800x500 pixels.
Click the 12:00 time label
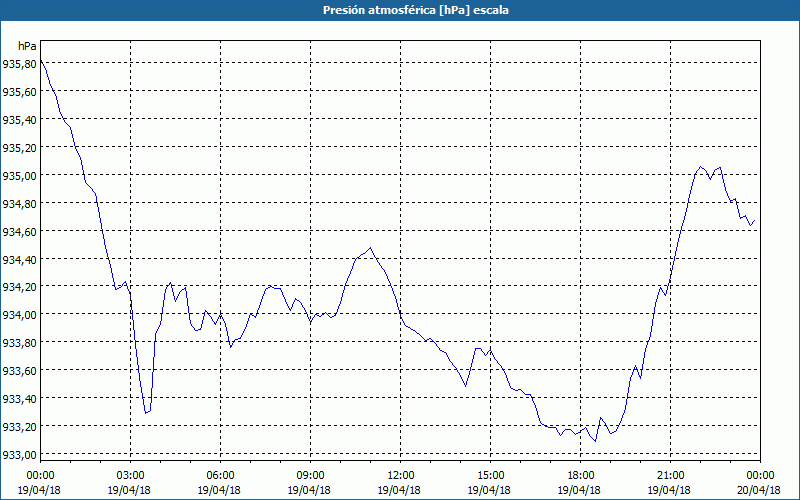click(x=401, y=476)
